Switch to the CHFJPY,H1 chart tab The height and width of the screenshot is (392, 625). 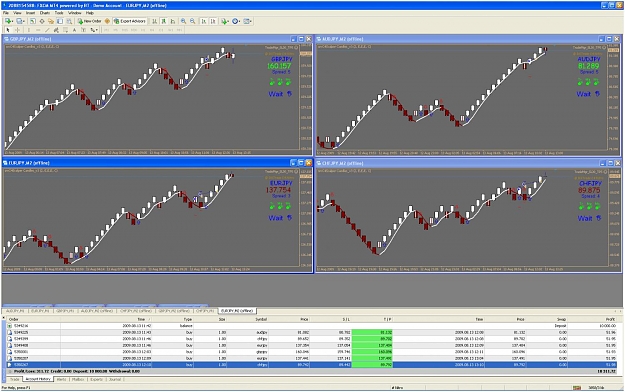pos(206,311)
